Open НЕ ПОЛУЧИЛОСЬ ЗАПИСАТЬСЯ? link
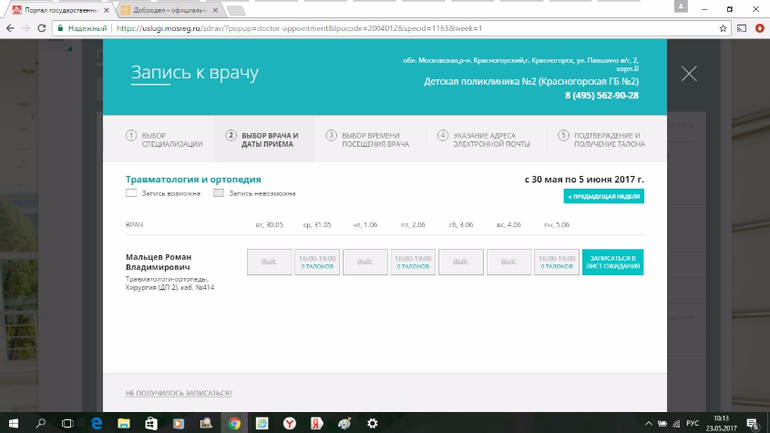 178,393
